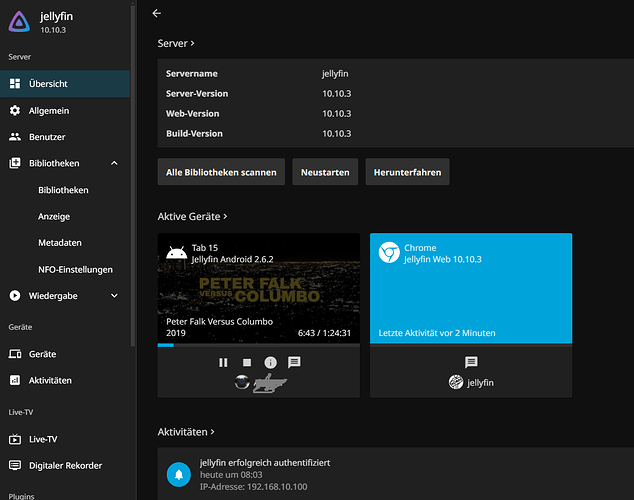634x500 pixels.
Task: Open Geräte devices icon
Action: pos(15,354)
